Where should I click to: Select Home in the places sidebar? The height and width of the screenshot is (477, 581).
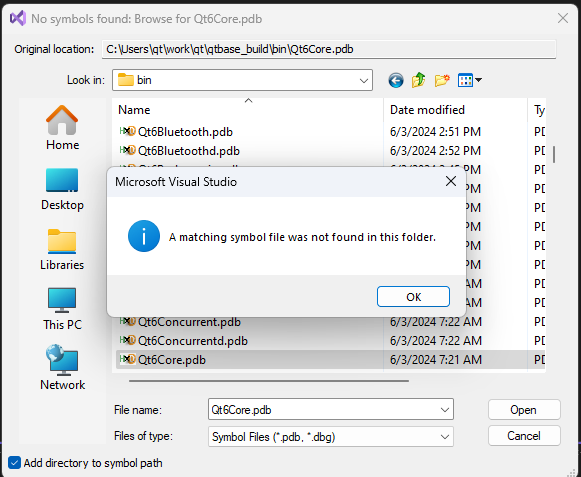[x=62, y=128]
